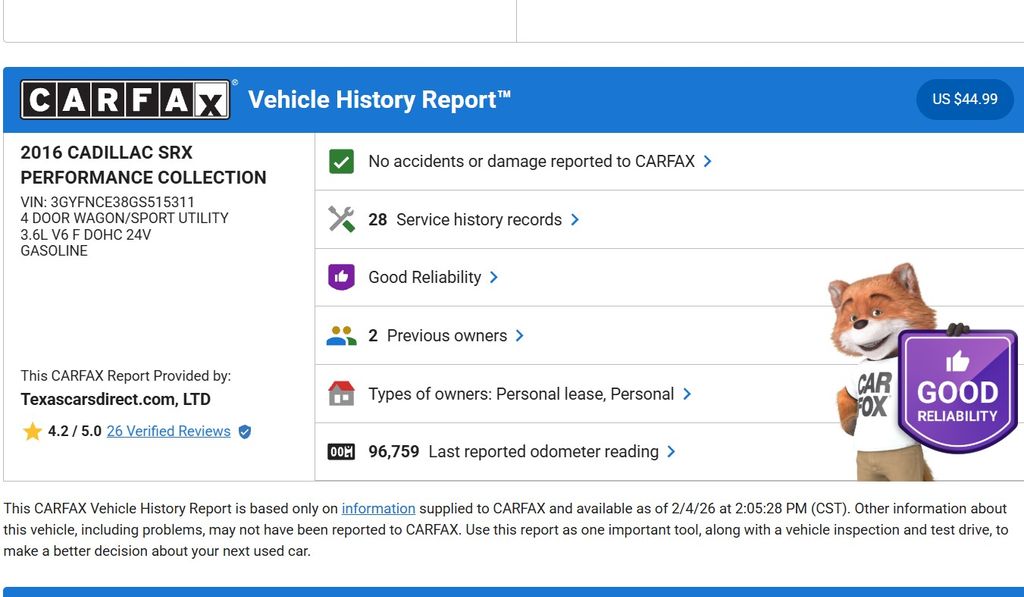Click the Car Fox Good Reliability mascot
This screenshot has height=597, width=1024.
coord(920,375)
